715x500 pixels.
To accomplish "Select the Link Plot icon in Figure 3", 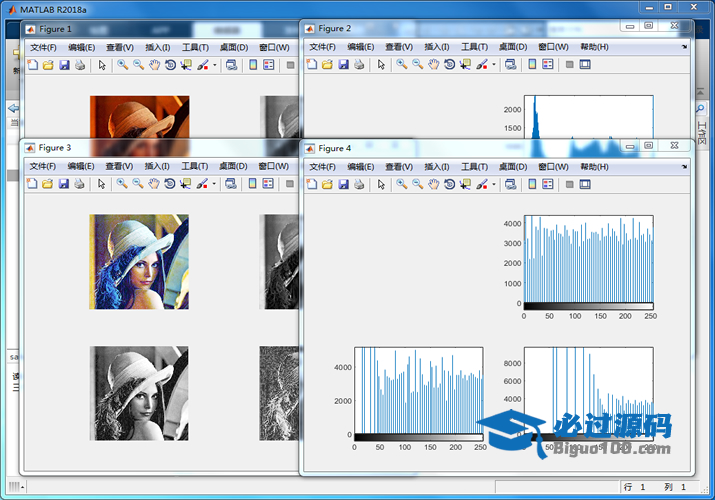I will click(x=231, y=184).
